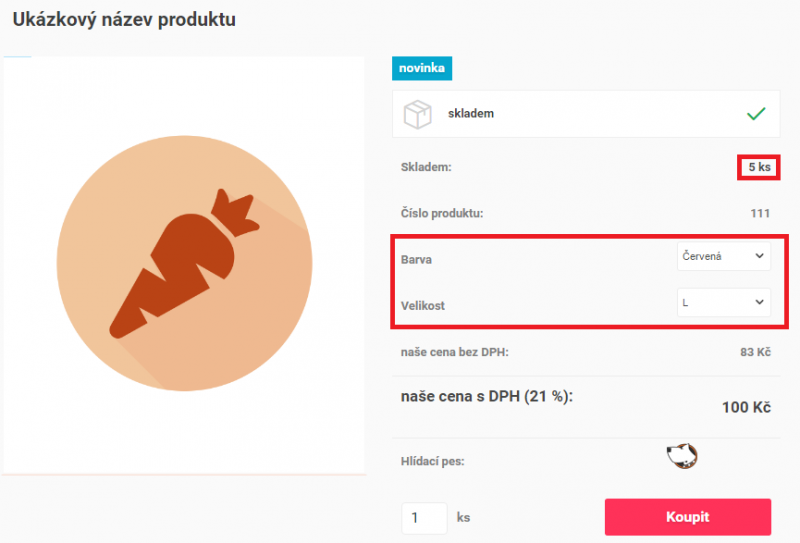Click the chevron arrow beside size L
Viewport: 800px width, 543px height.
pos(759,302)
